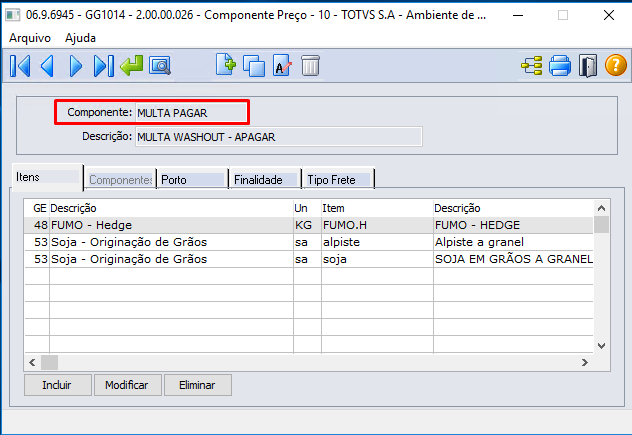Click the Incluir button
The height and width of the screenshot is (435, 632).
pyautogui.click(x=58, y=385)
